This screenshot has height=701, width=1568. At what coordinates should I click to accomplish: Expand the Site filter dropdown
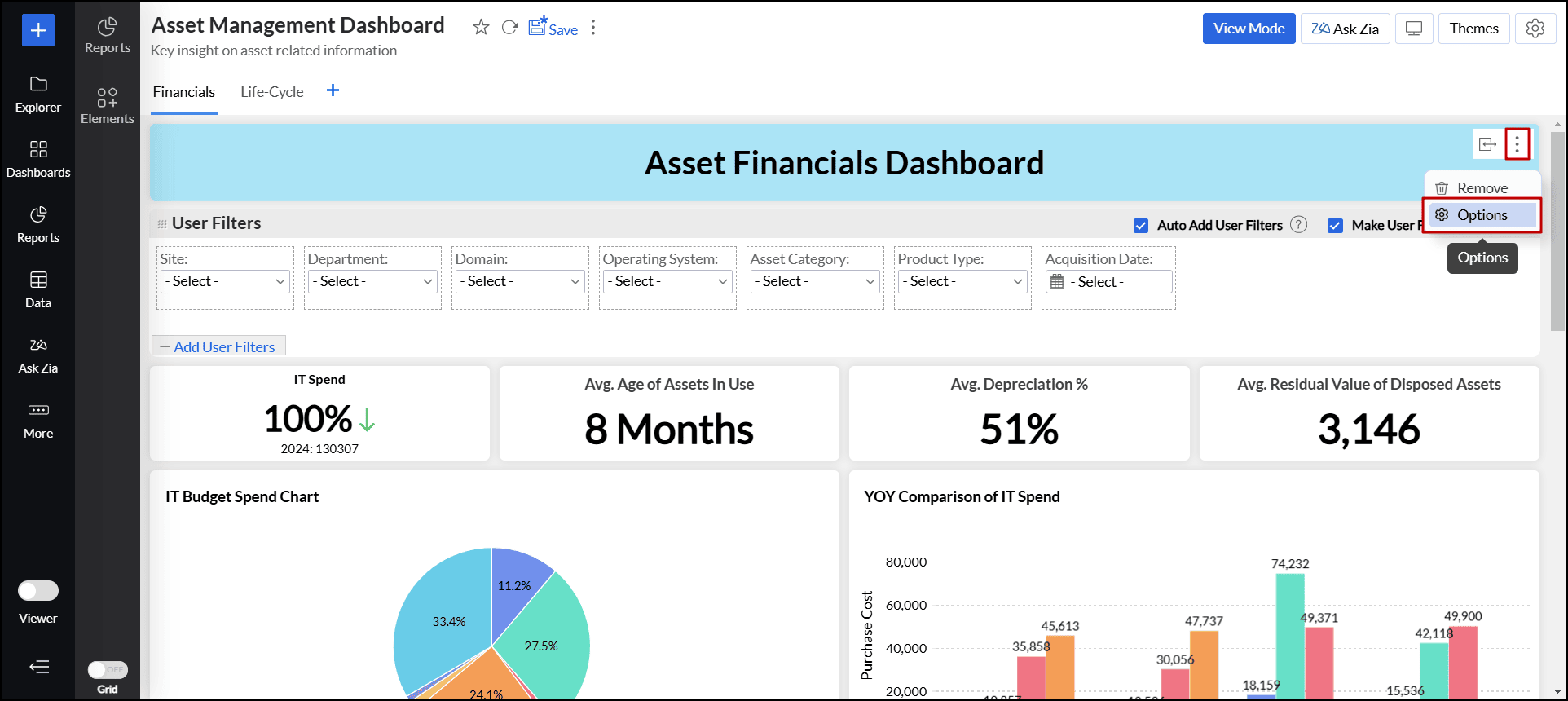click(x=226, y=282)
